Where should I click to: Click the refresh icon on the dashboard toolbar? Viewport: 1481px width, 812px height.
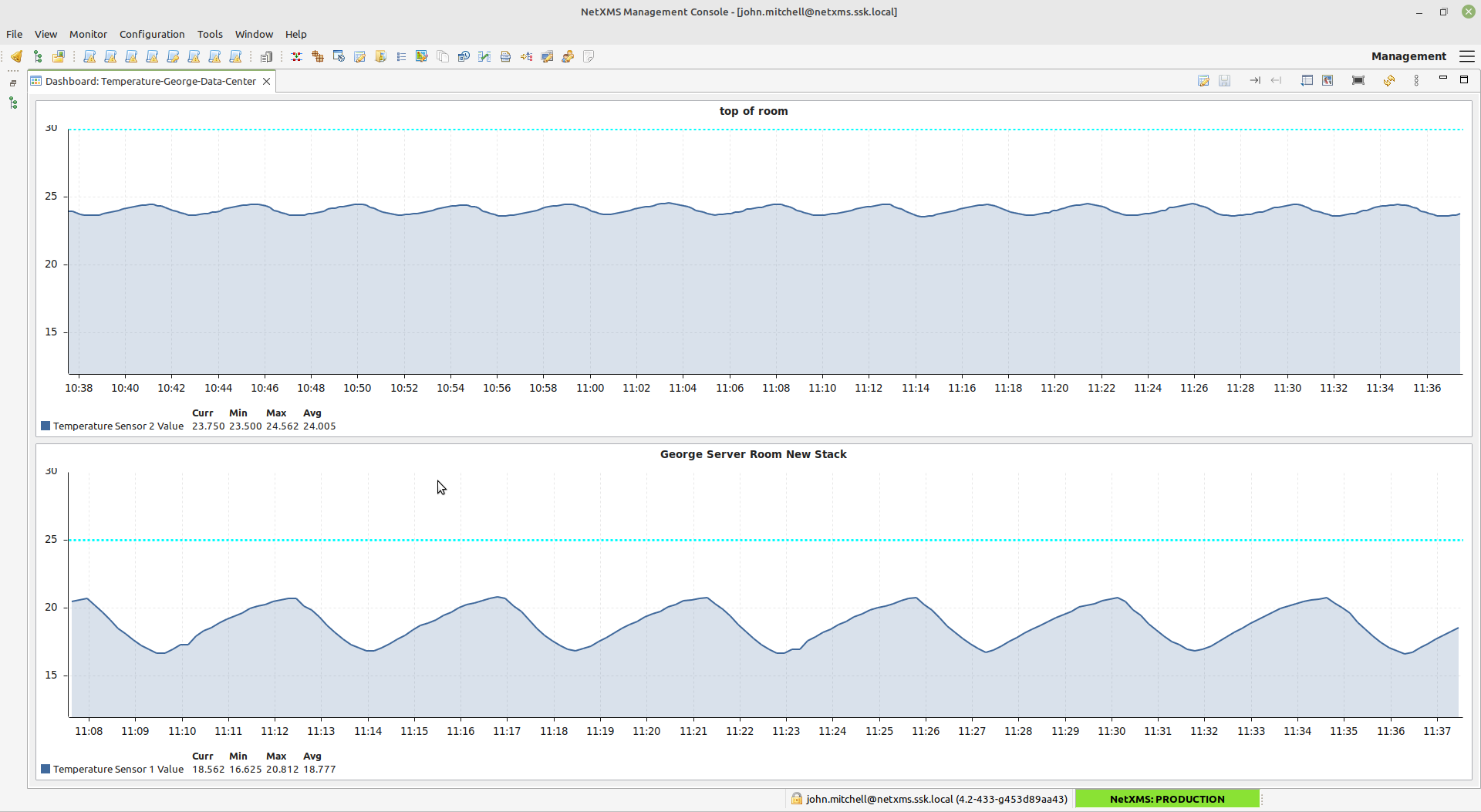coord(1389,80)
